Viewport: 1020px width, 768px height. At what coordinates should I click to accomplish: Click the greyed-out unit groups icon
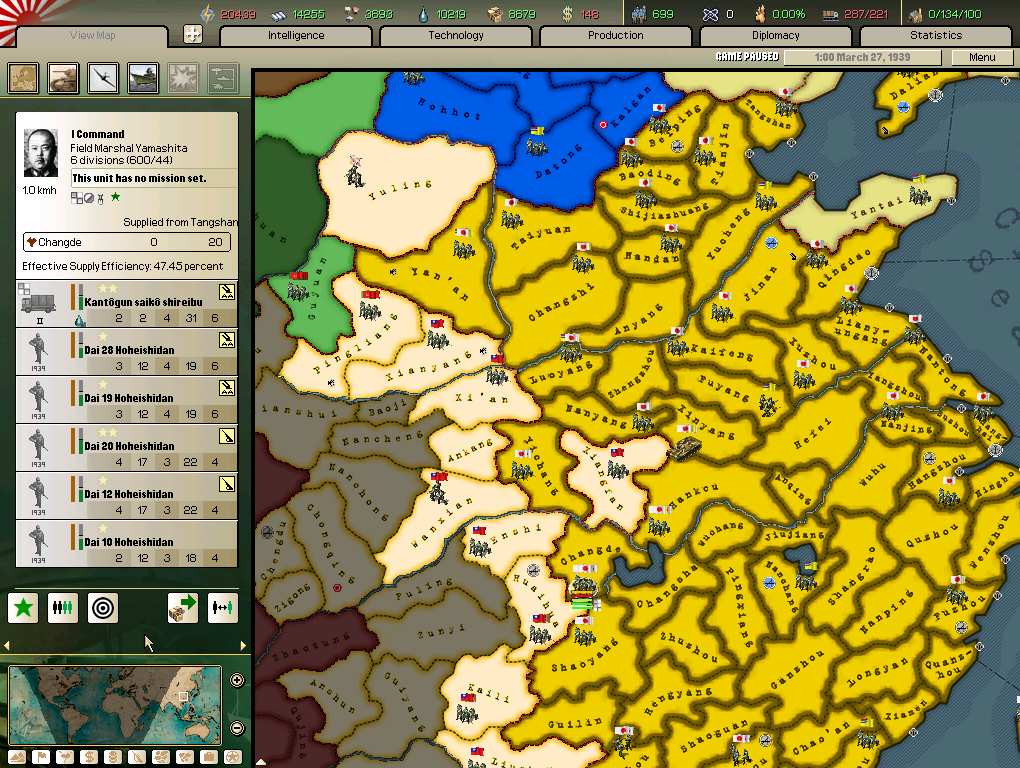pyautogui.click(x=223, y=78)
